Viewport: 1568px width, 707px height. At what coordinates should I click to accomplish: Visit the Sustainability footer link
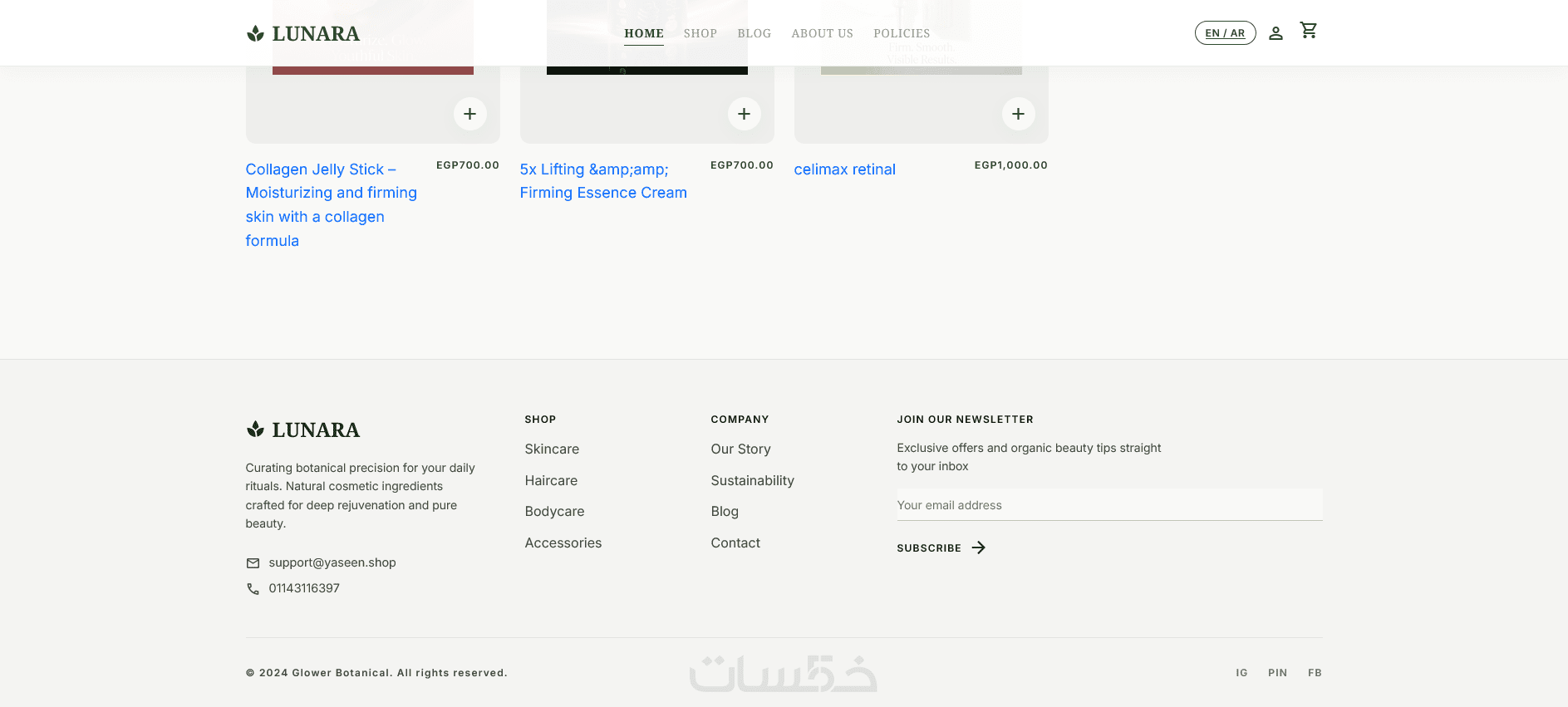pyautogui.click(x=753, y=480)
